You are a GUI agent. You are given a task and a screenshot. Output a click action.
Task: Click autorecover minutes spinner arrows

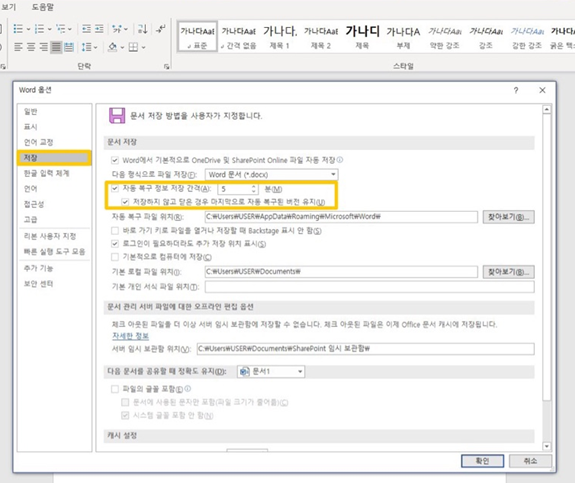pyautogui.click(x=254, y=189)
